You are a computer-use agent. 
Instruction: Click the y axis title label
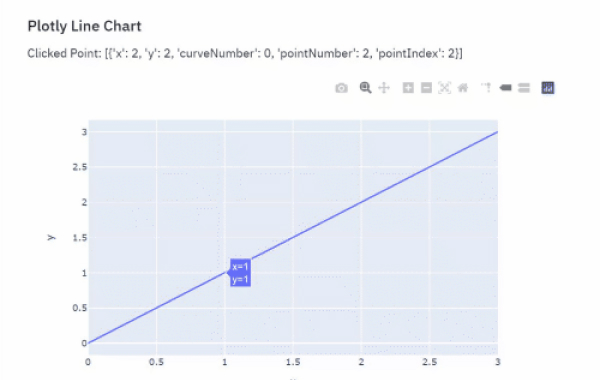coord(51,238)
